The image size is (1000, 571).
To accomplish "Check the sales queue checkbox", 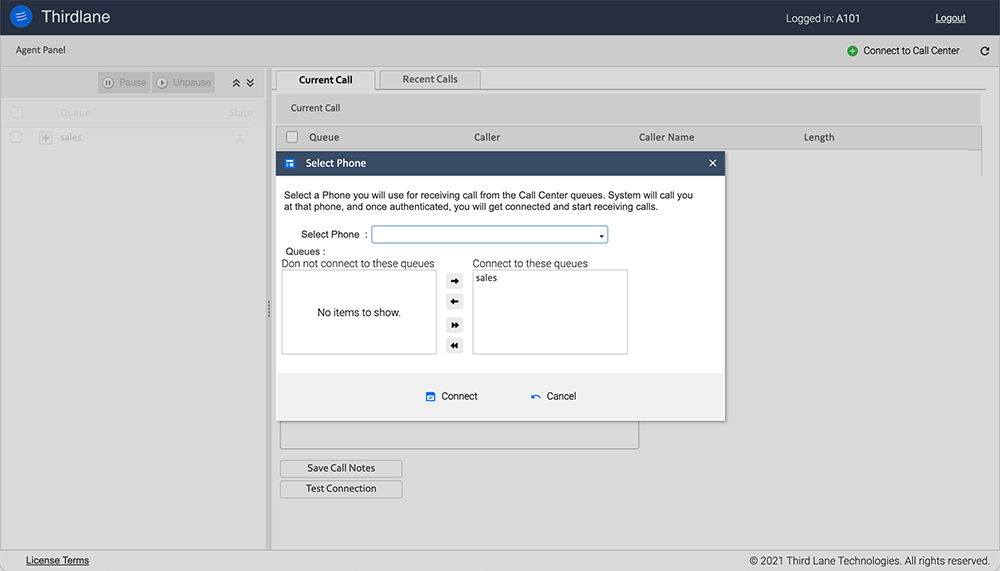I will [16, 137].
